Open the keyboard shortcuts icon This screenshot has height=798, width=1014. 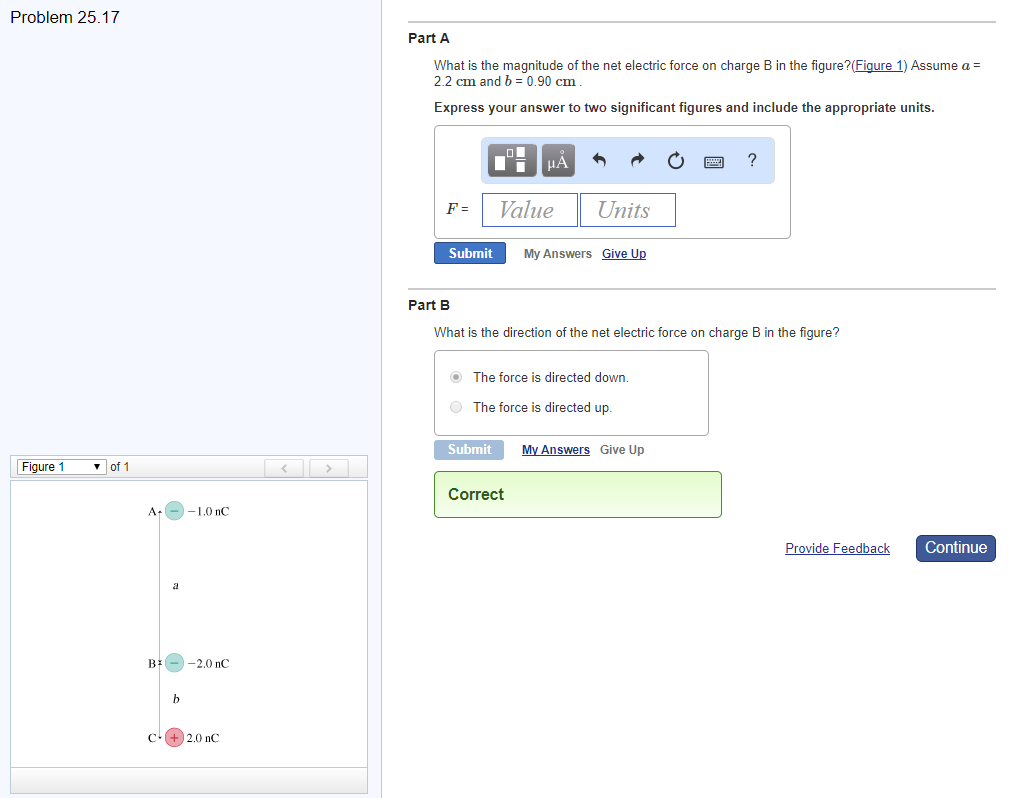coord(714,161)
